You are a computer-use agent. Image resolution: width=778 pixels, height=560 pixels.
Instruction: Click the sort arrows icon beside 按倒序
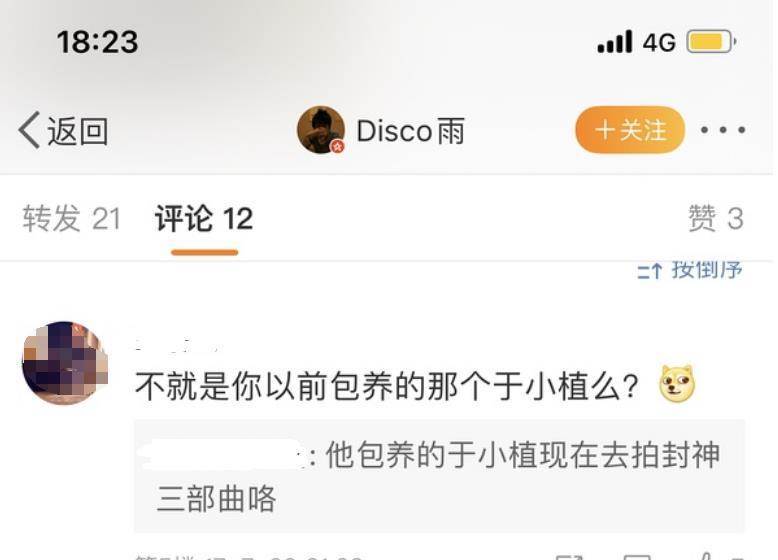tap(649, 271)
